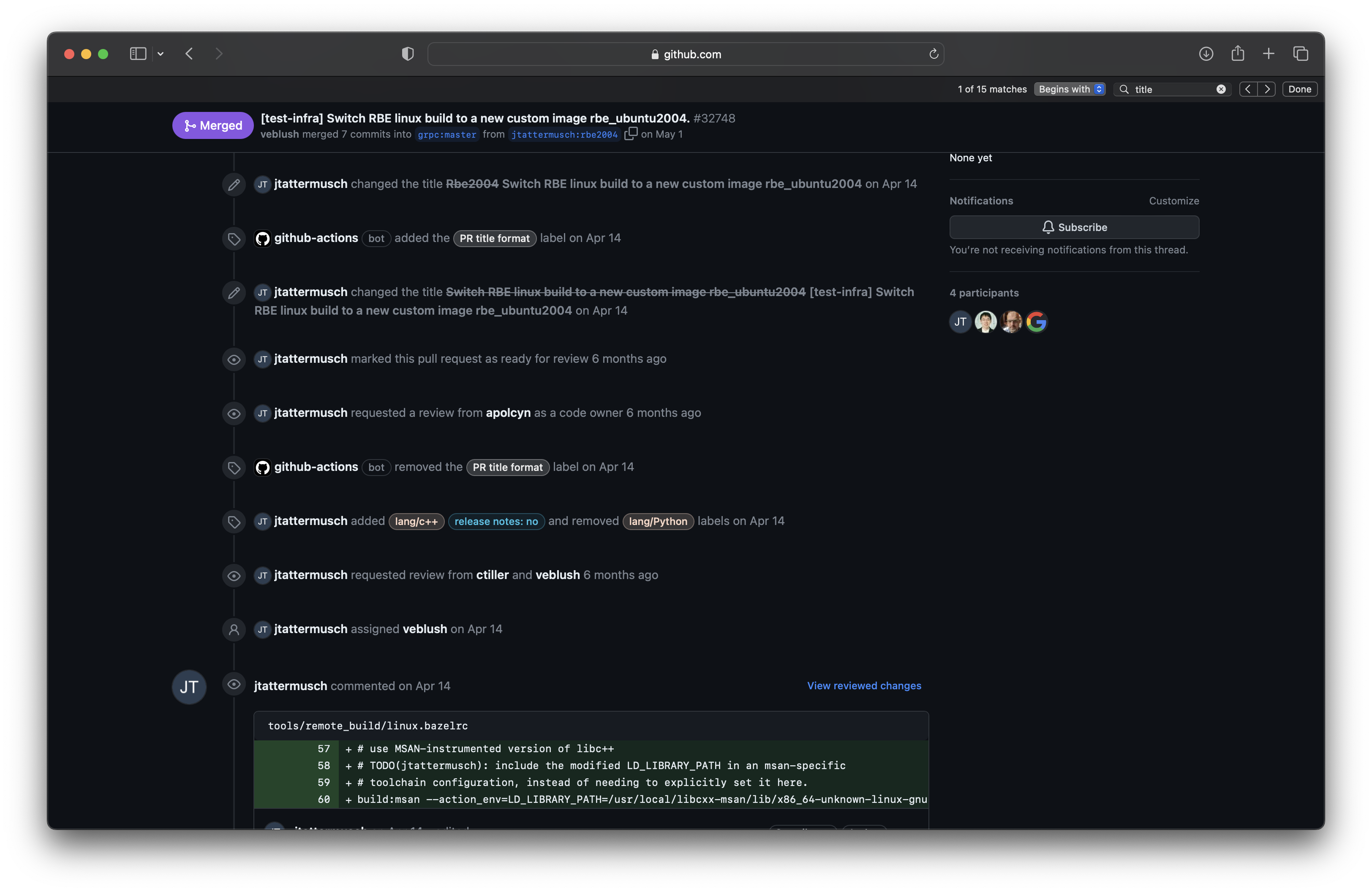Screen dimensions: 1372x892
Task: Click 'View reviewed changes' link
Action: tap(863, 685)
